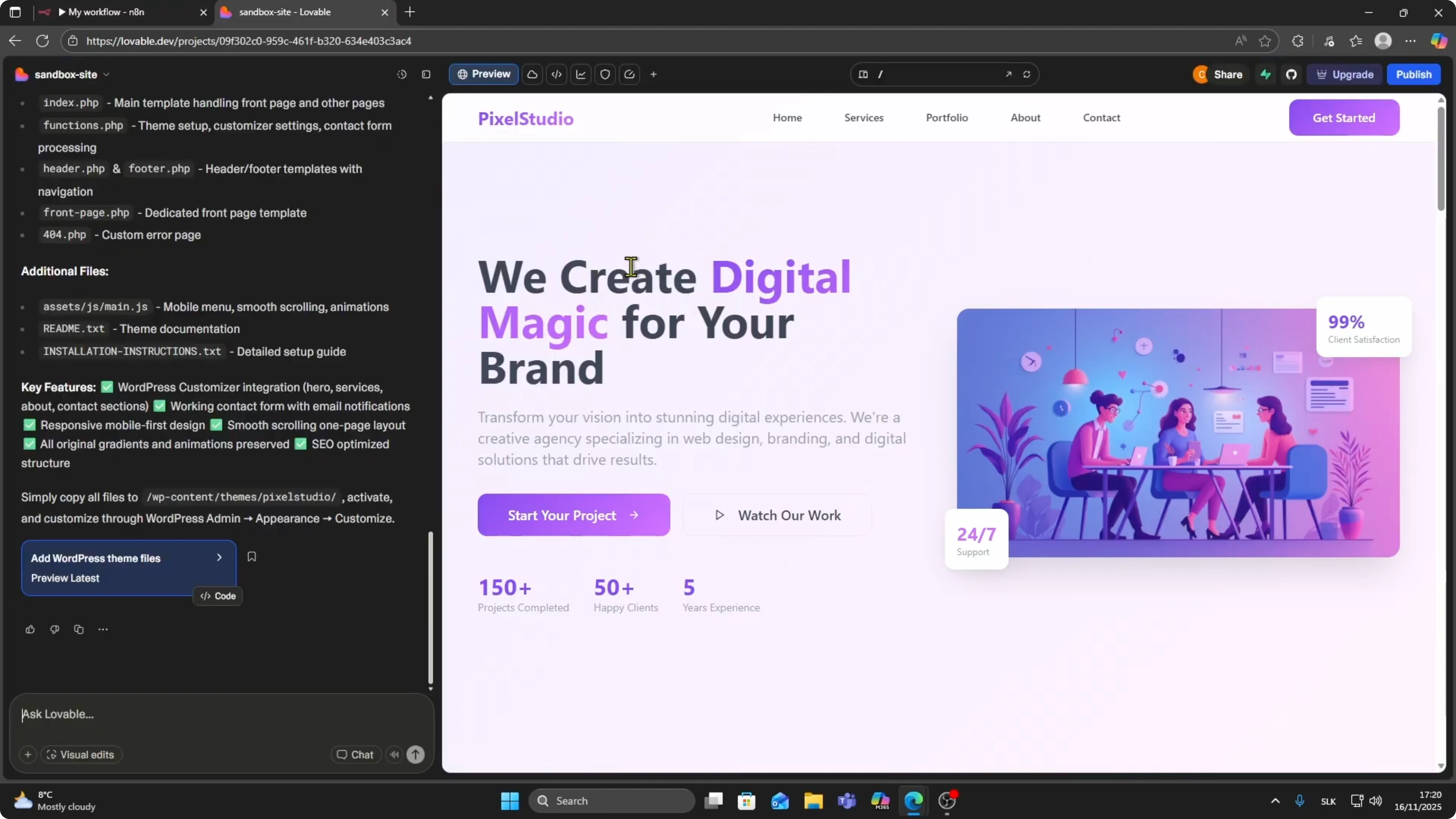
Task: Expand the sandbox-site project dropdown
Action: (x=106, y=75)
